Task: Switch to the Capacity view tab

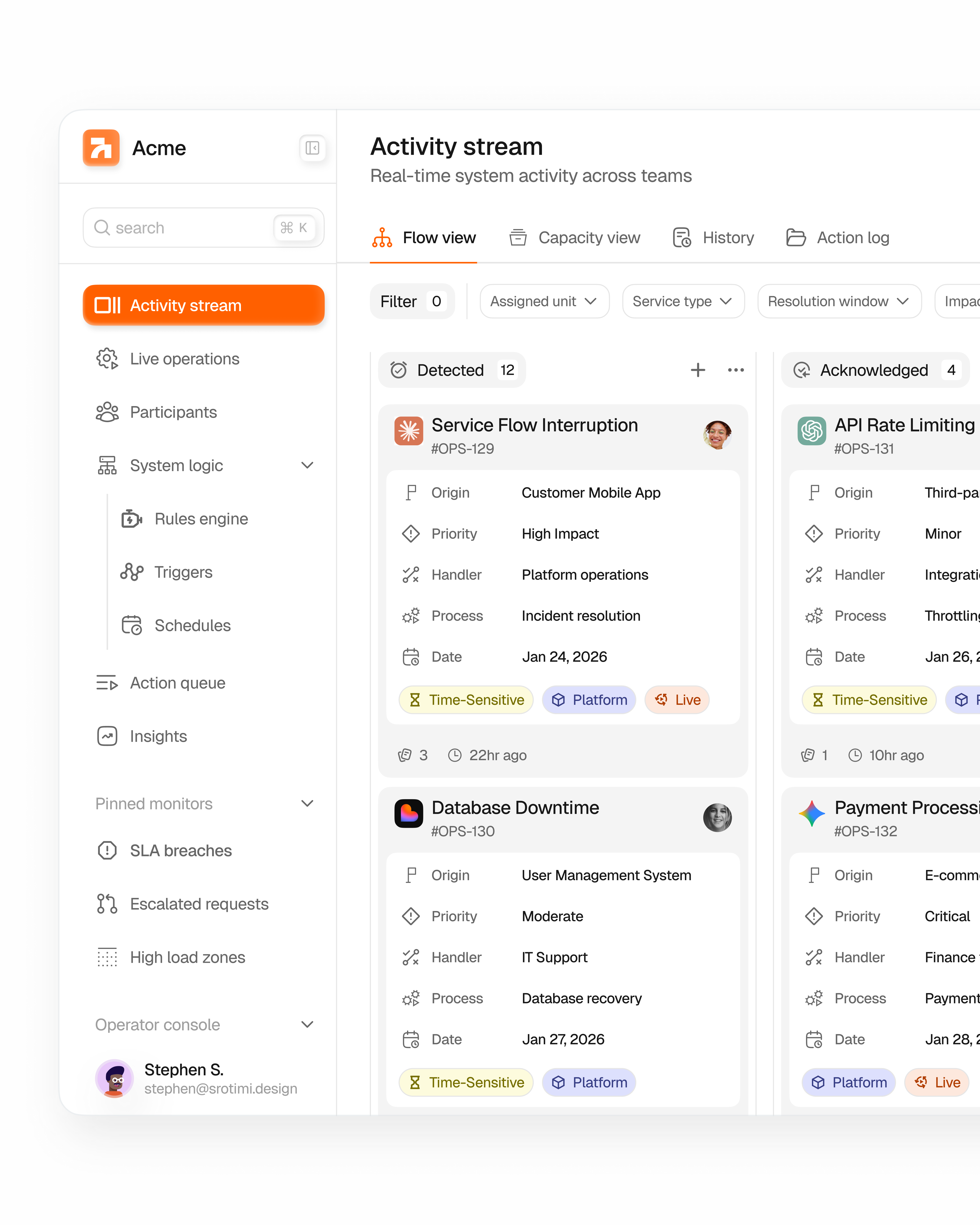Action: [x=589, y=238]
